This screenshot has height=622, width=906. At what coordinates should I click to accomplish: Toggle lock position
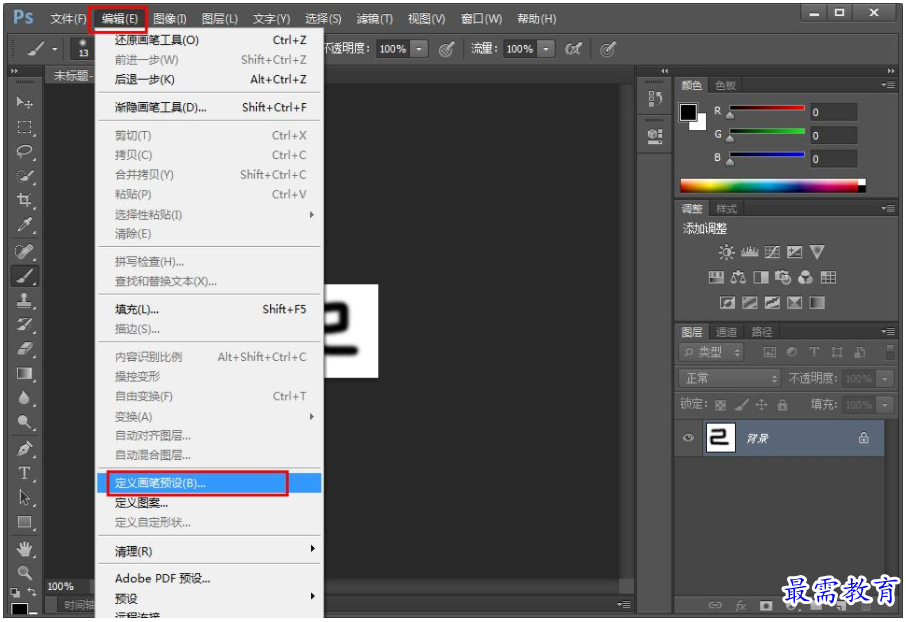(x=762, y=405)
